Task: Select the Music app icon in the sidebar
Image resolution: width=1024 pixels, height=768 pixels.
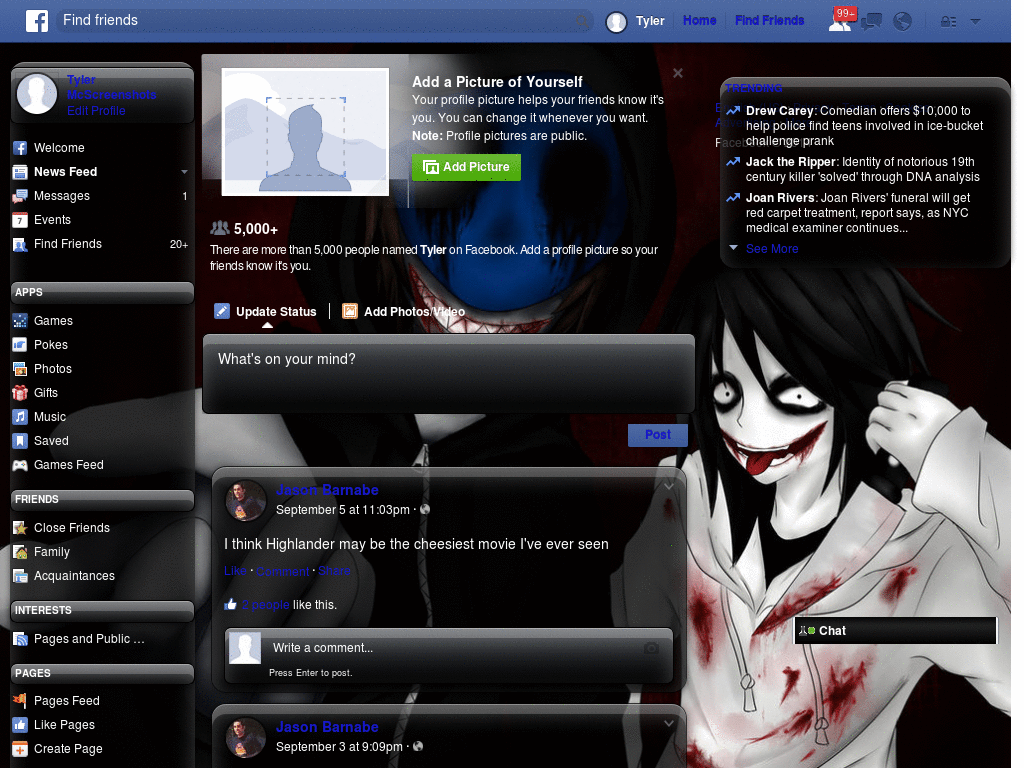Action: tap(22, 417)
